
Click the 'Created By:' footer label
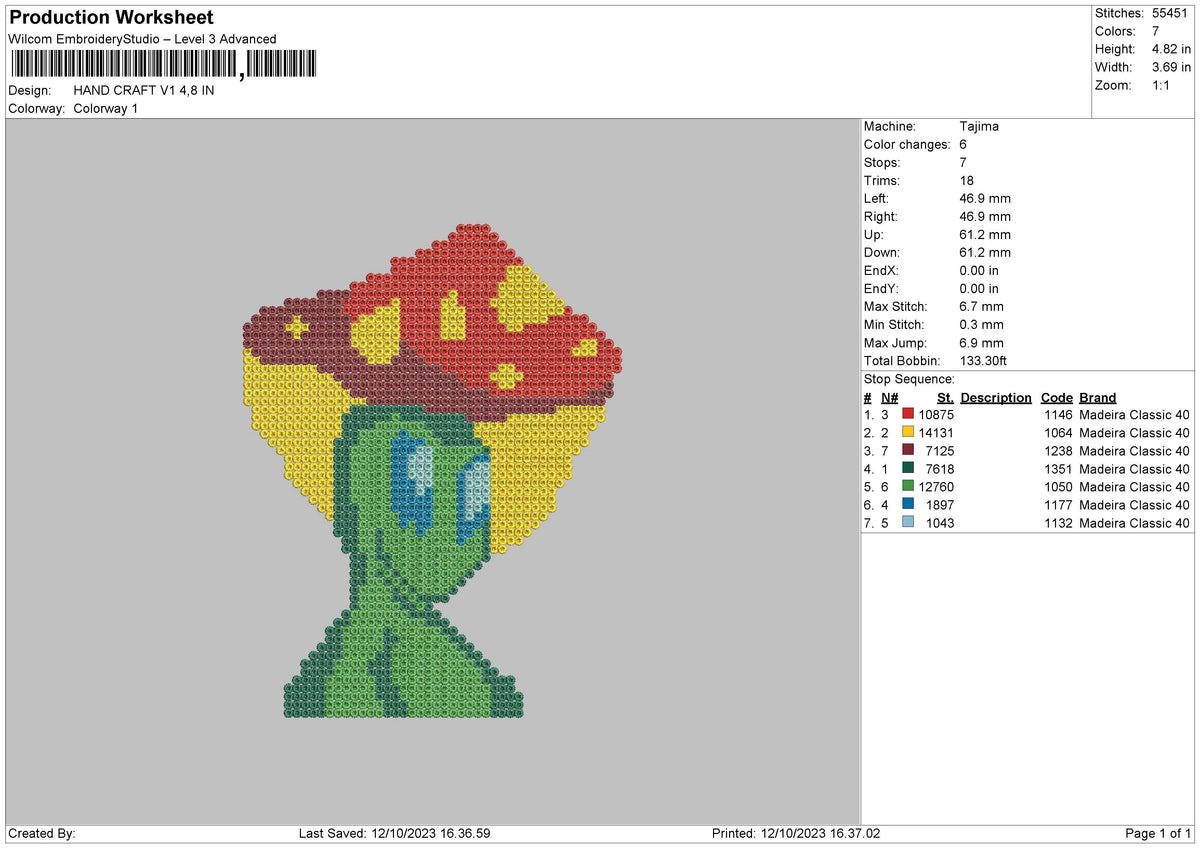click(x=42, y=834)
